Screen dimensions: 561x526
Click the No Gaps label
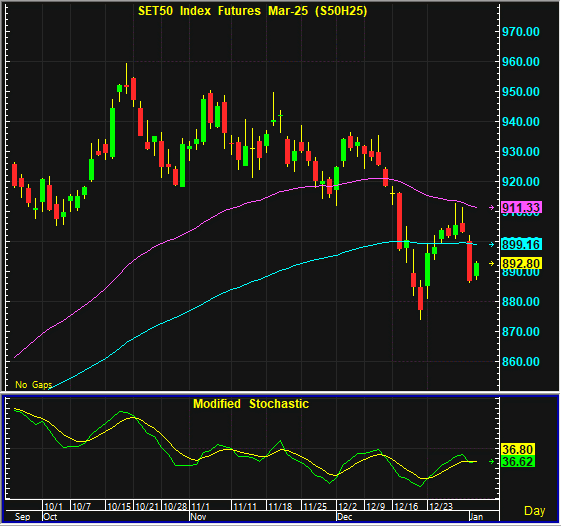coord(34,385)
